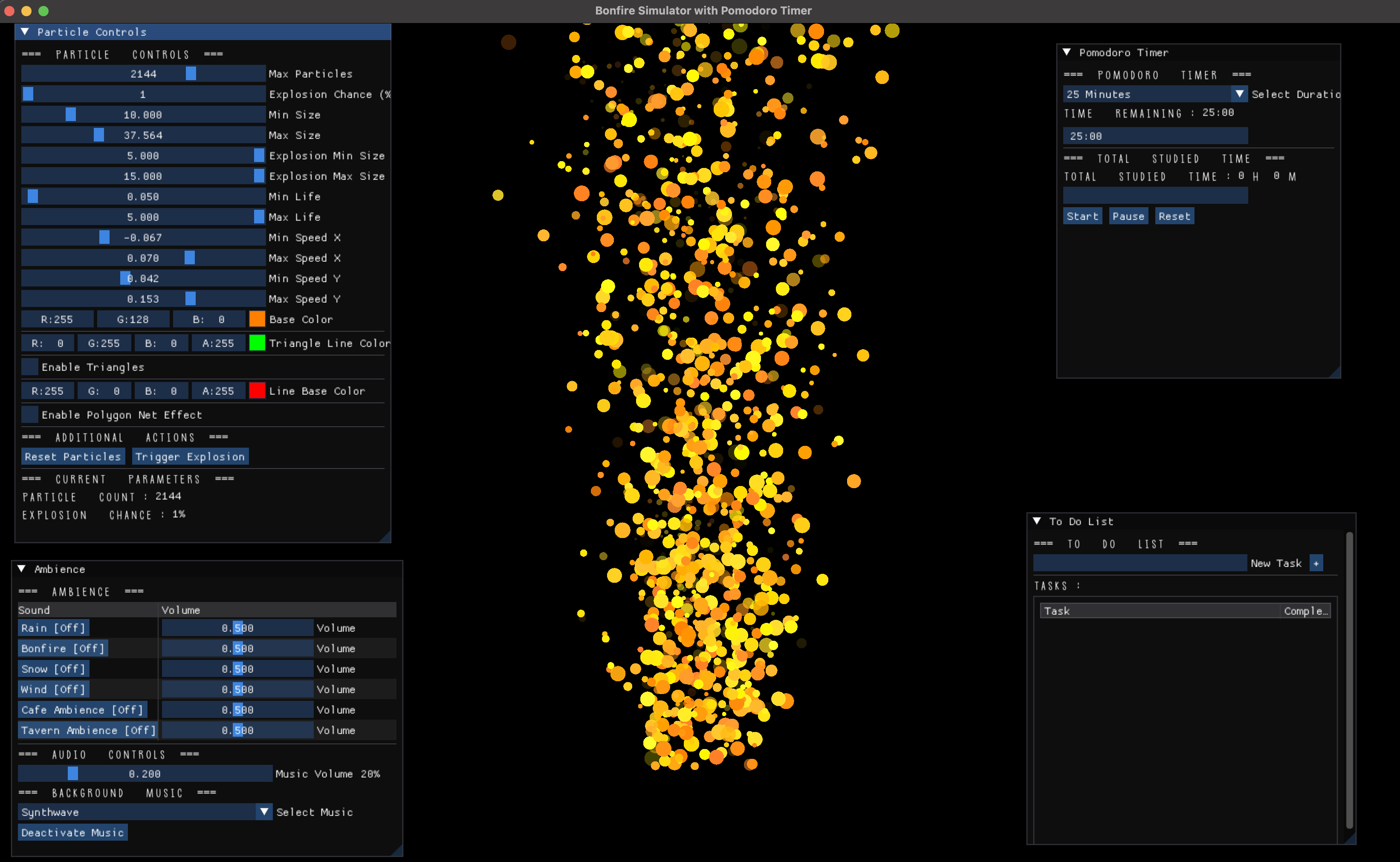Click the Max Particles slider
Screen dimensions: 1400x862
pyautogui.click(x=144, y=74)
